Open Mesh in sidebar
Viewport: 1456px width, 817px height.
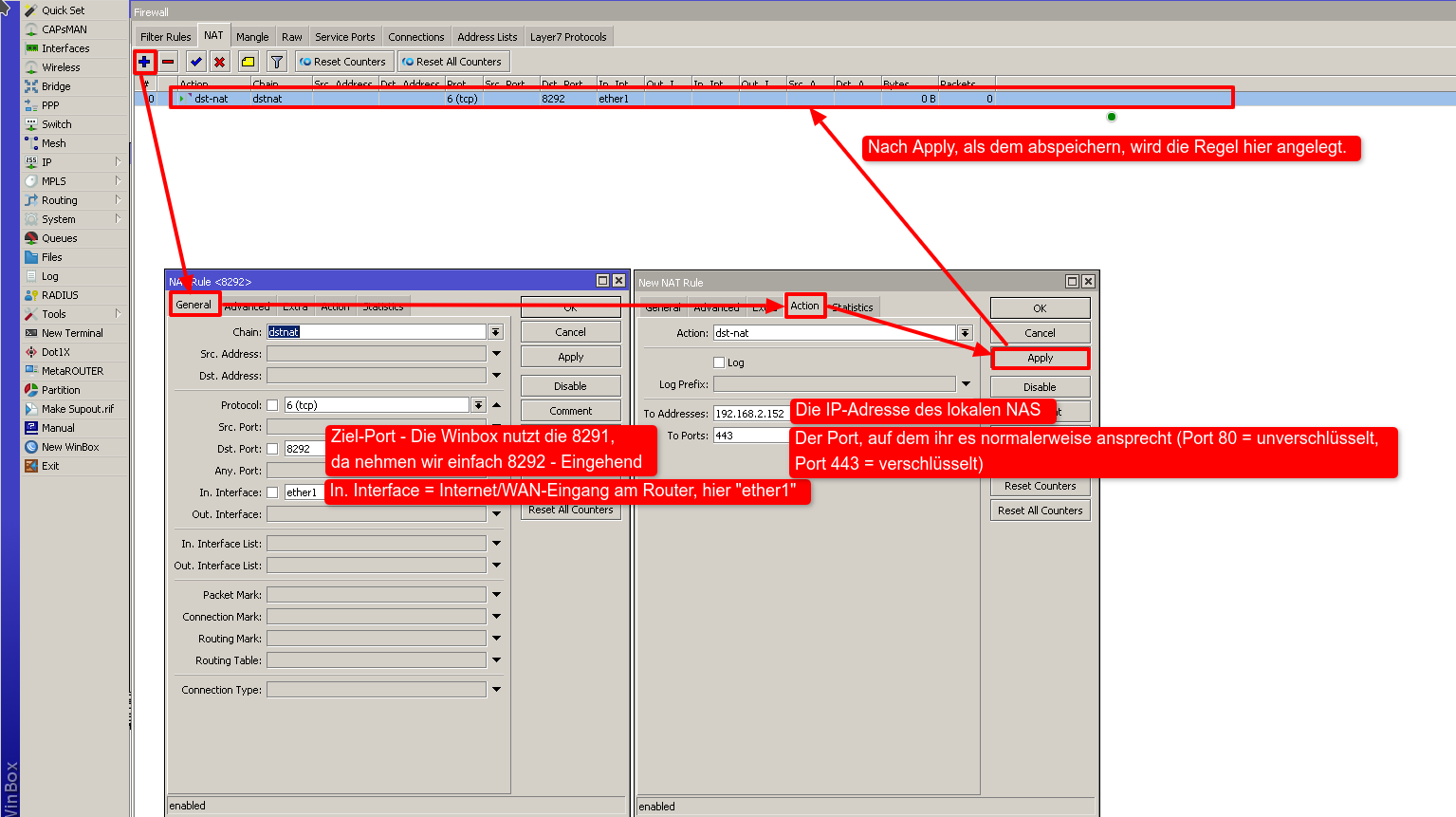[54, 143]
